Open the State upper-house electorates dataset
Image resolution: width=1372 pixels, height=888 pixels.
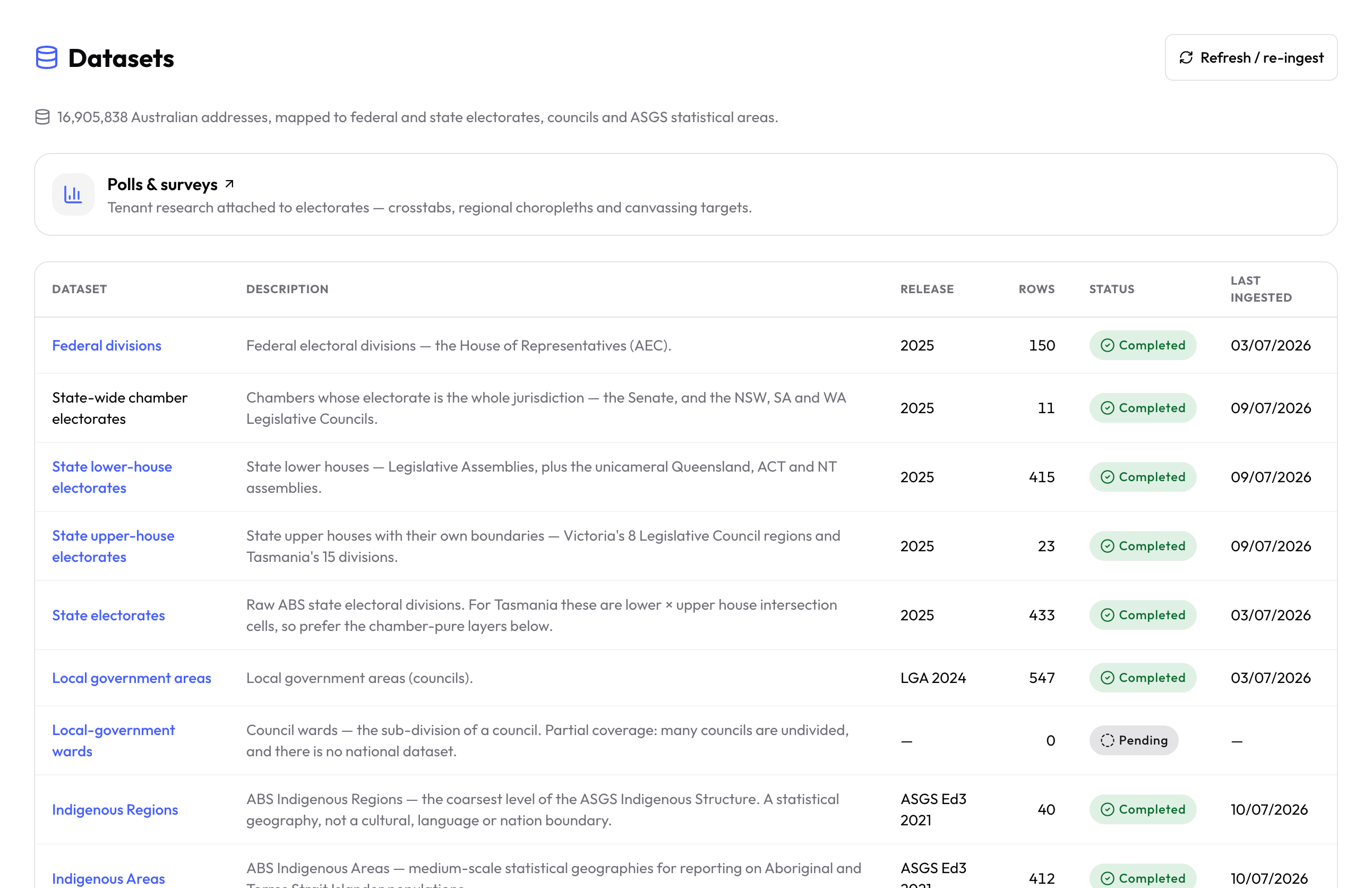tap(113, 546)
